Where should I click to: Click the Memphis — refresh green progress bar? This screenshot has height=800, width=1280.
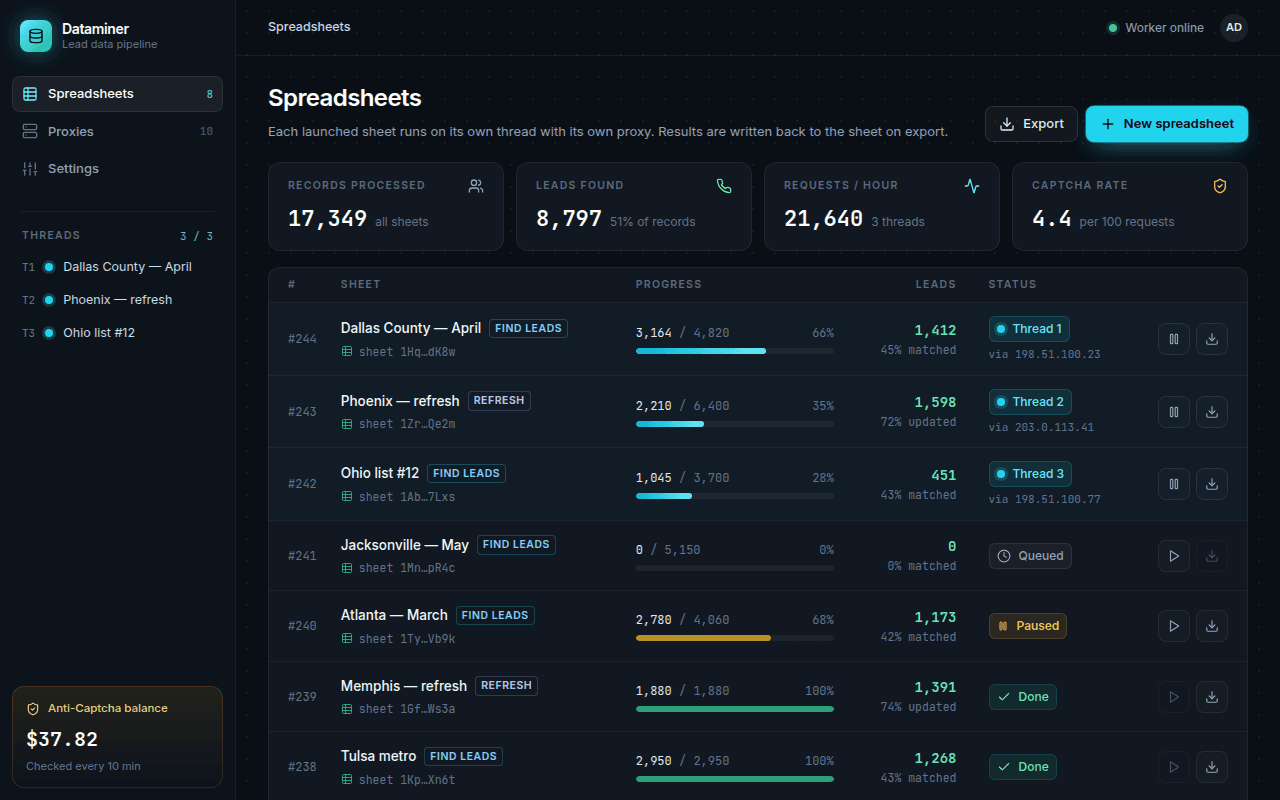pos(735,709)
